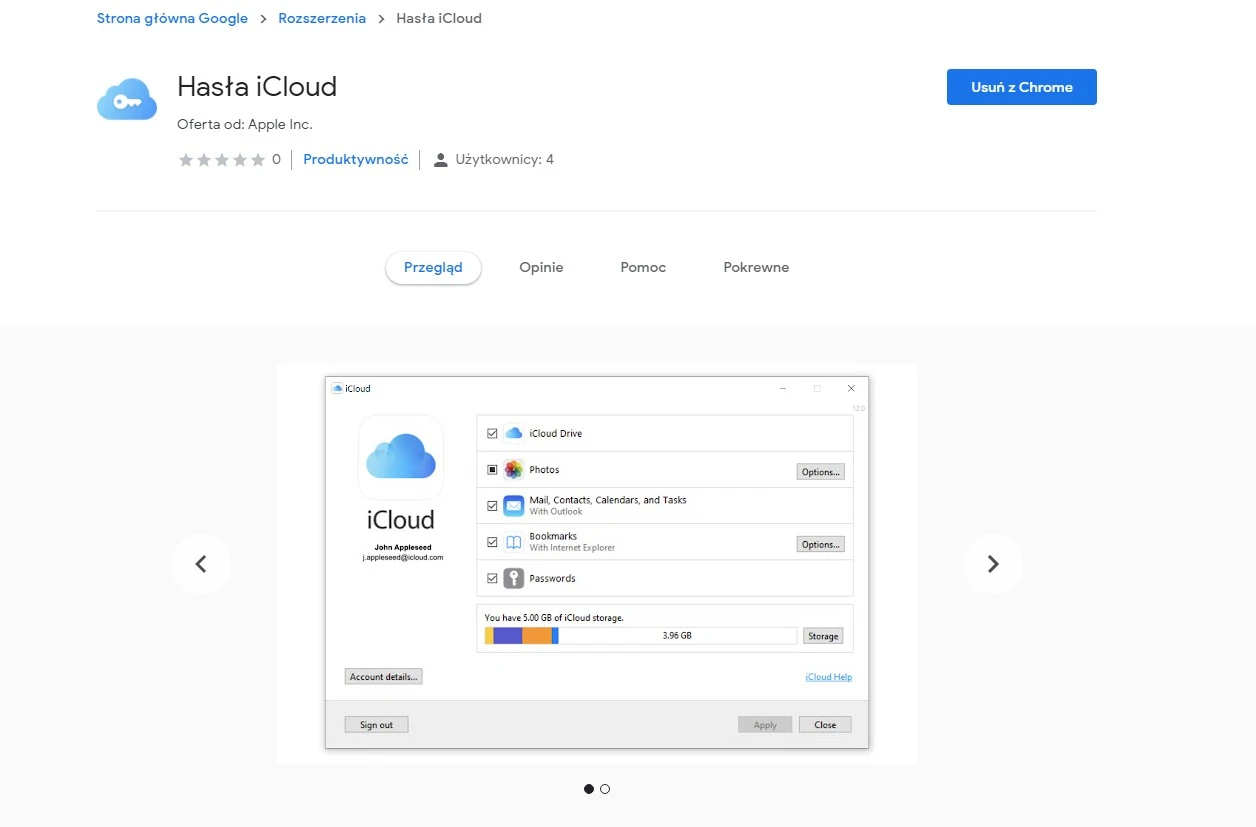Select the second carousel dot
Viewport: 1256px width, 827px height.
[605, 789]
